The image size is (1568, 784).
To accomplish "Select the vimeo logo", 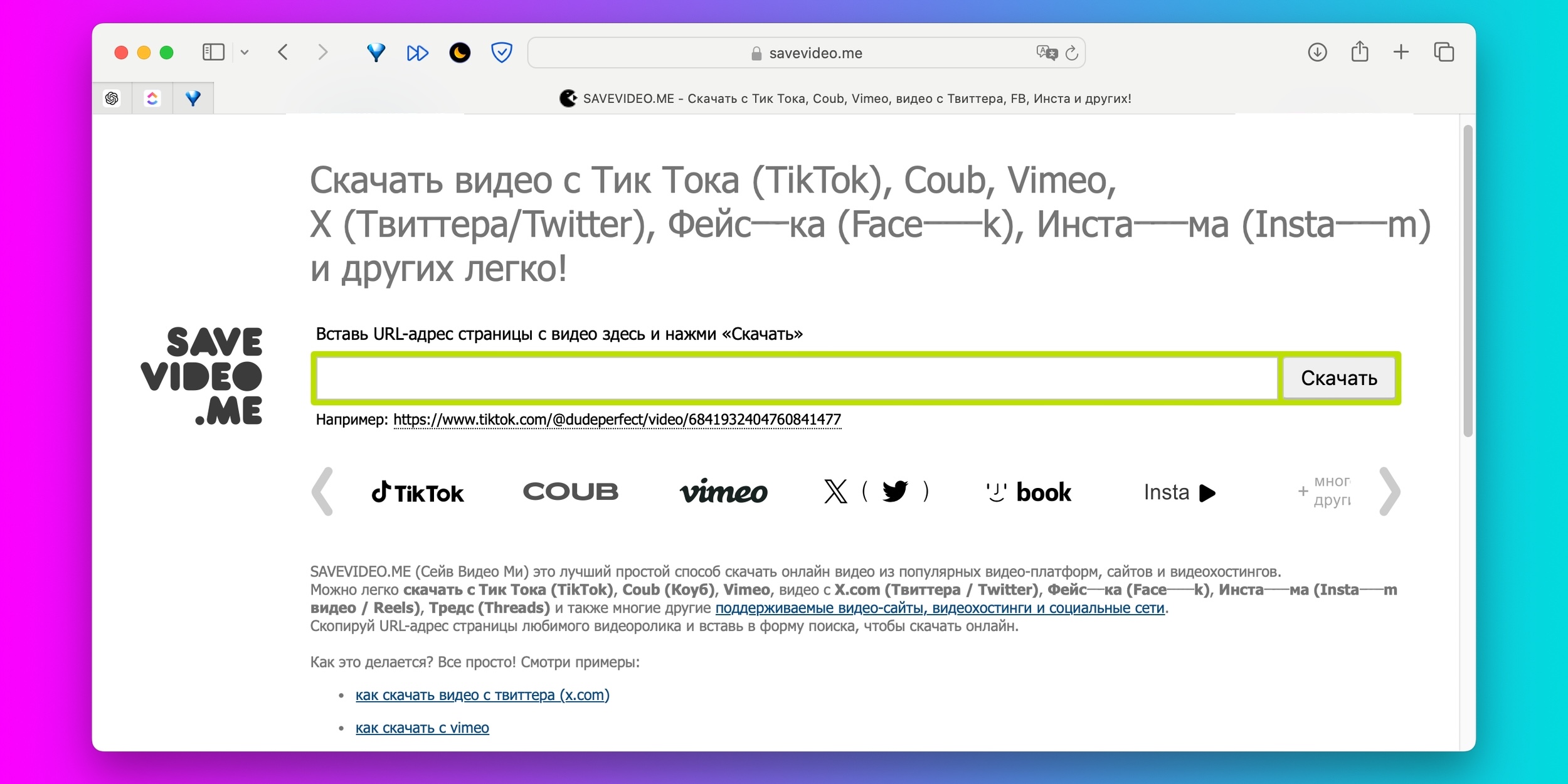I will (x=724, y=492).
